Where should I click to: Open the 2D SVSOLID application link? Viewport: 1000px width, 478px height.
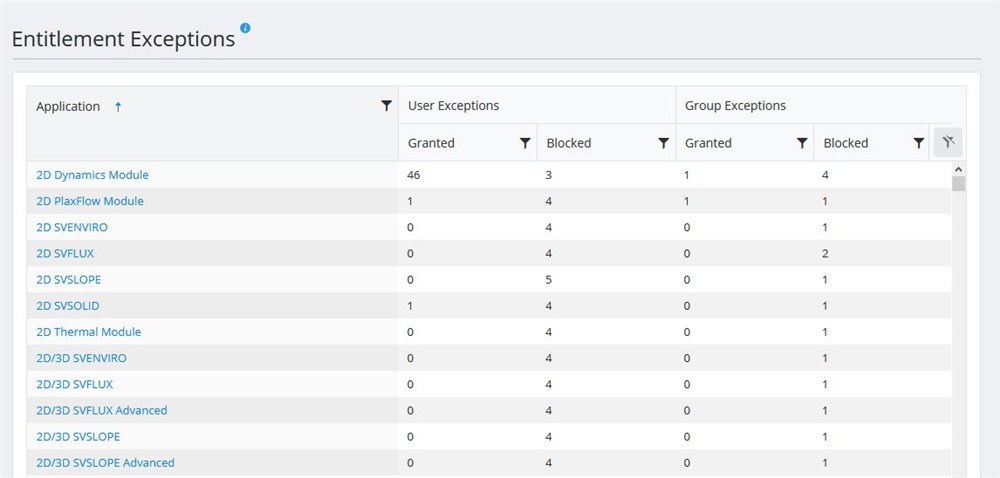[x=67, y=306]
